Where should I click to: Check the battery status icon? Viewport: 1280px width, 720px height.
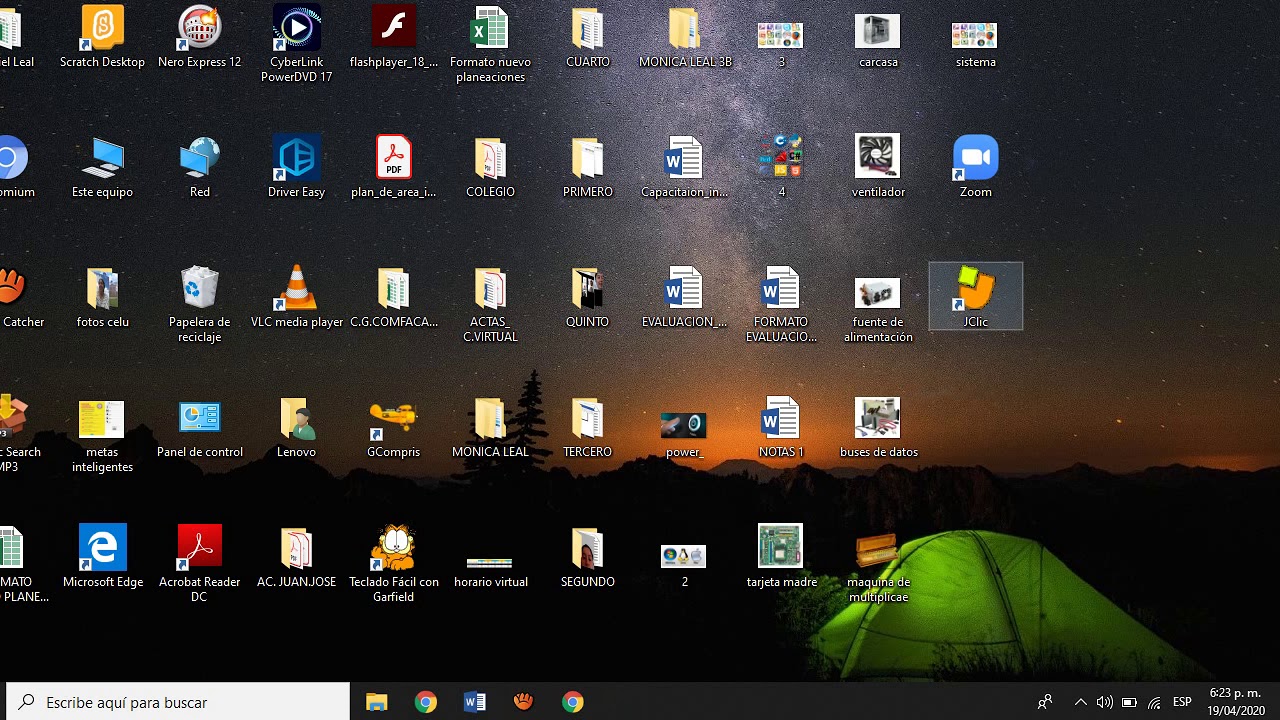[x=1129, y=702]
